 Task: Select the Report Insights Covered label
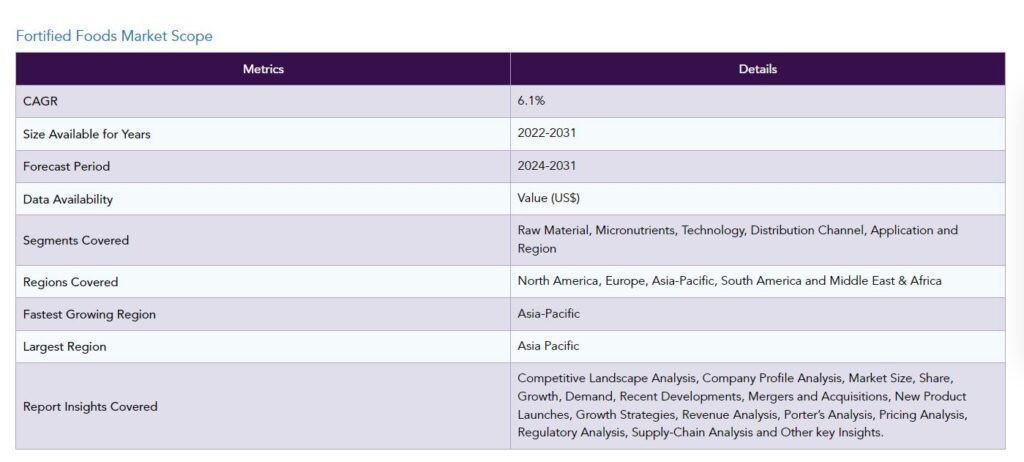(x=90, y=406)
